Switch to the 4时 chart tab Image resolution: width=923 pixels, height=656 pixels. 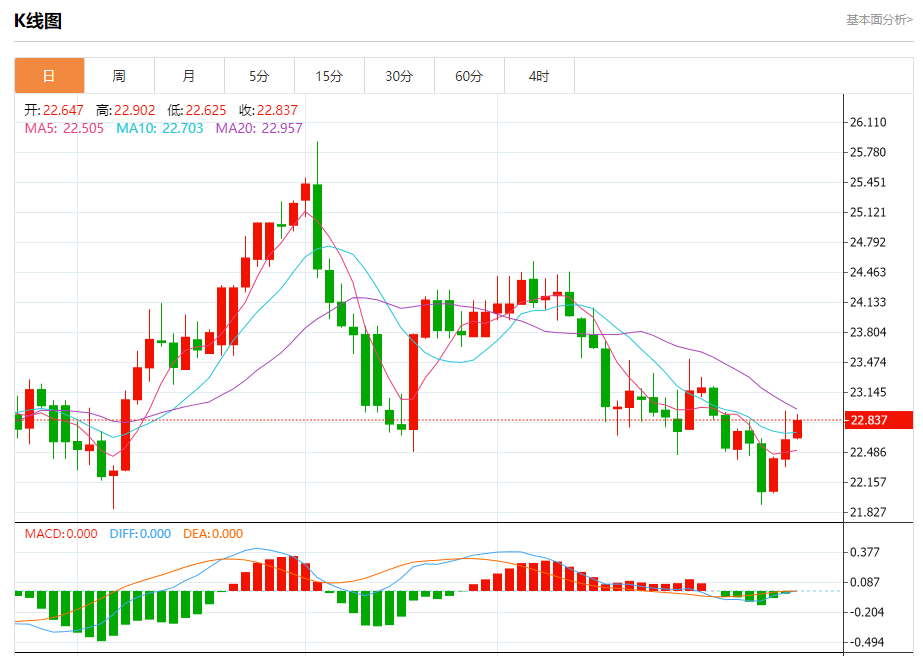coord(539,76)
